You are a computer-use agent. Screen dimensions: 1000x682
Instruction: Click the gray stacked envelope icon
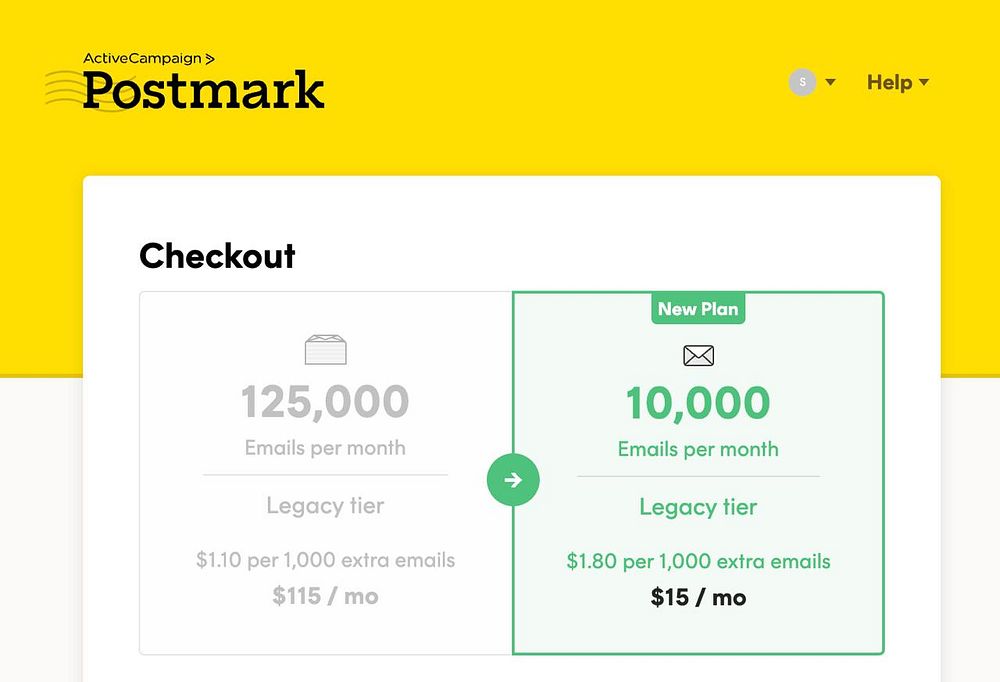point(325,350)
